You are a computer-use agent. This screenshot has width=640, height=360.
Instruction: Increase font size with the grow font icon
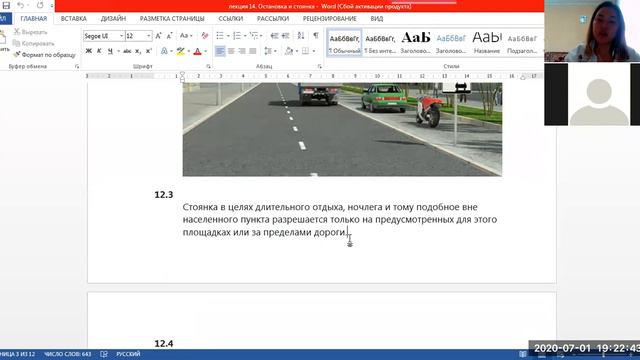(x=159, y=36)
